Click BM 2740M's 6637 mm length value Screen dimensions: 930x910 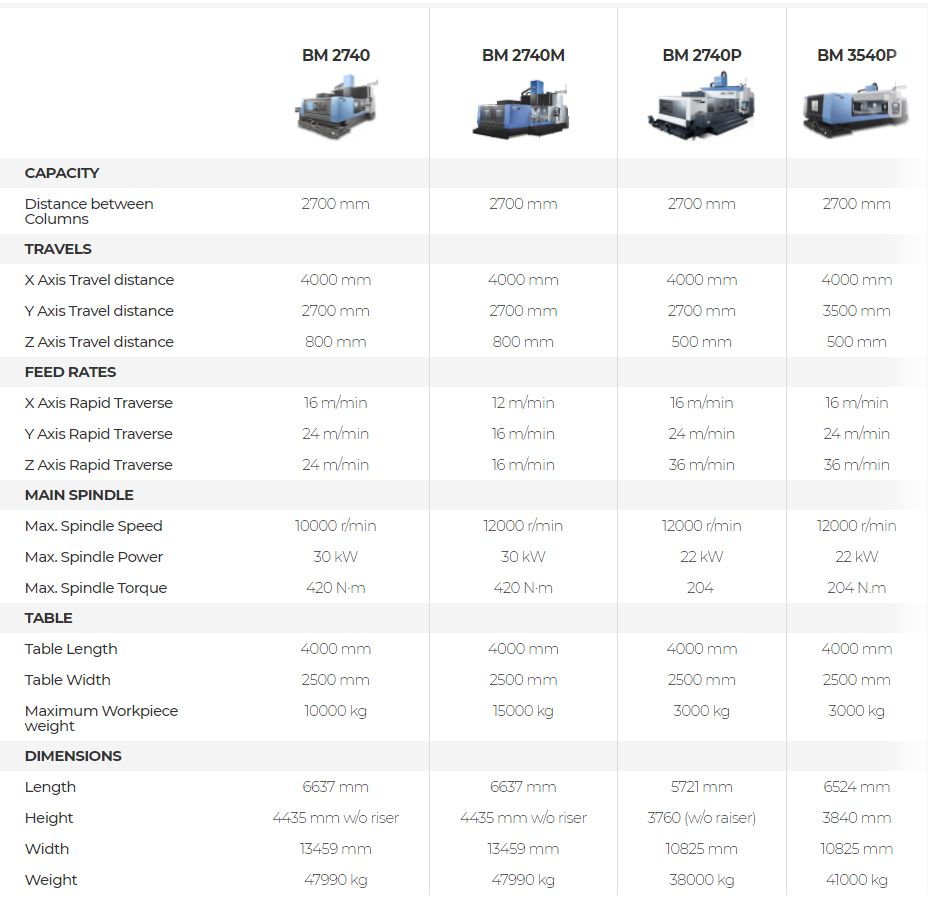click(523, 787)
